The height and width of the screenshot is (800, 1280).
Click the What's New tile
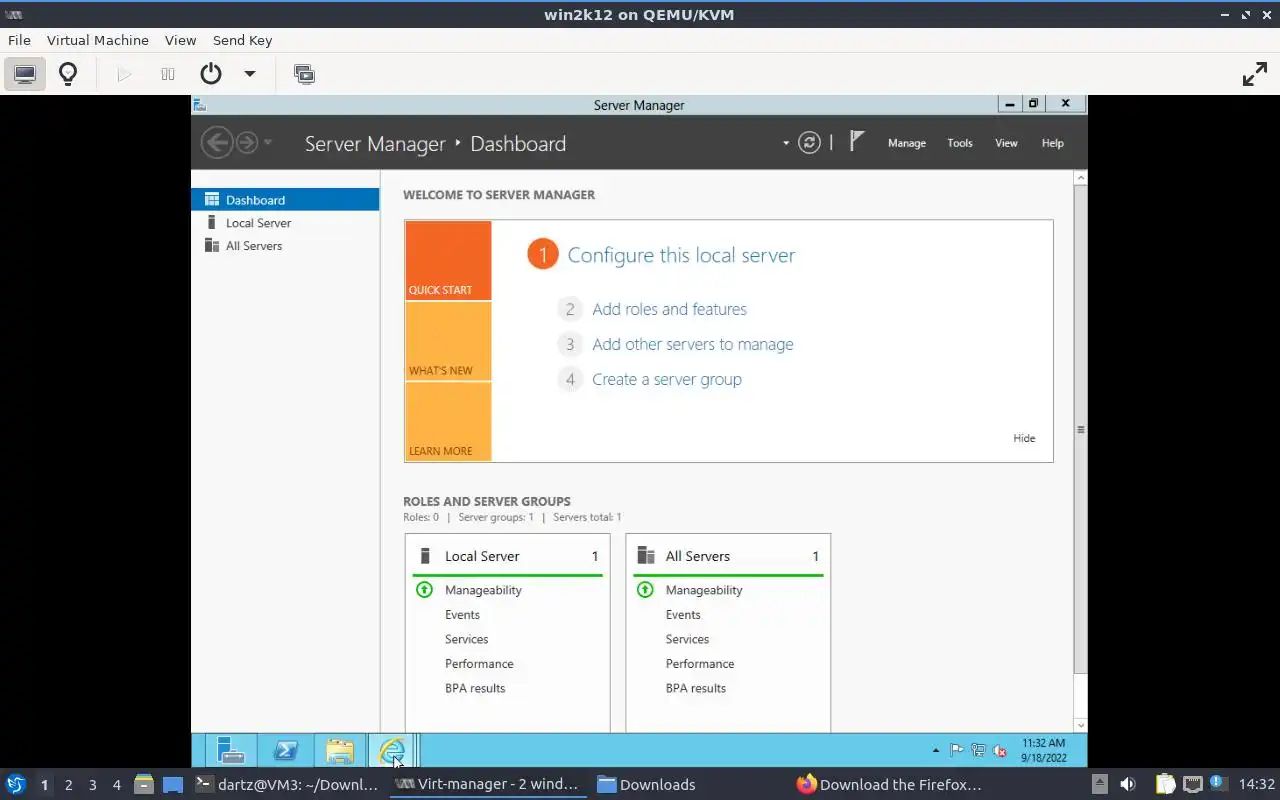pyautogui.click(x=448, y=341)
